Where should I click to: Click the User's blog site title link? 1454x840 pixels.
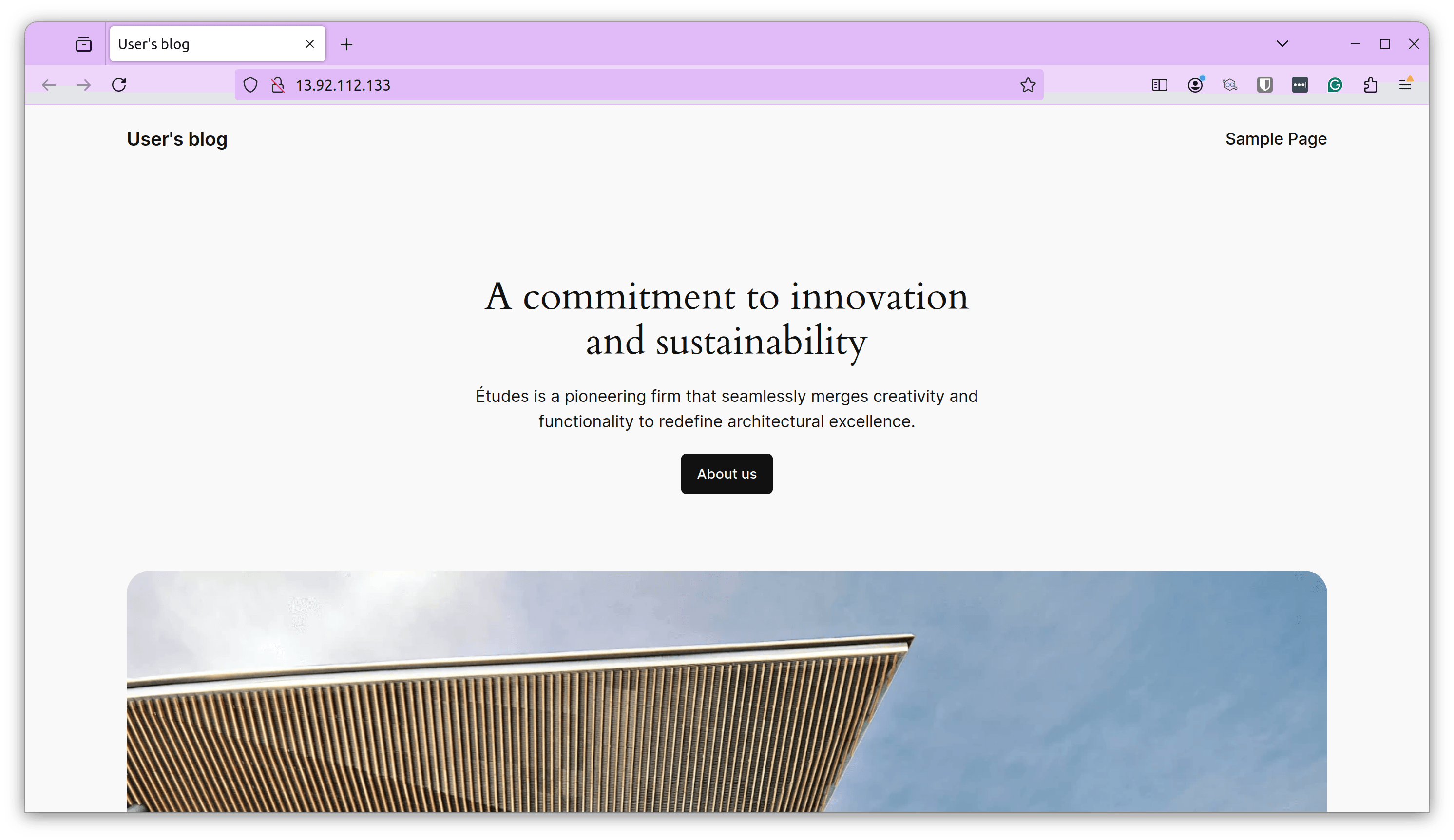tap(177, 139)
